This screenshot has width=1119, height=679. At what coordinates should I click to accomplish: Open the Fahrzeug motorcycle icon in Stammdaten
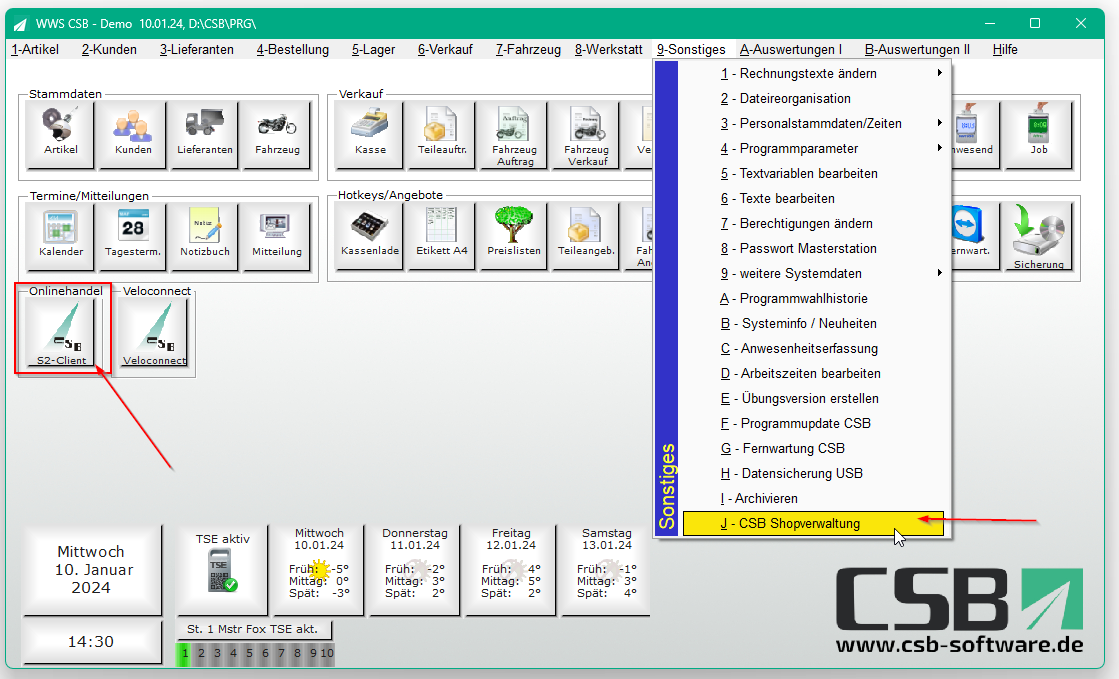click(x=277, y=134)
